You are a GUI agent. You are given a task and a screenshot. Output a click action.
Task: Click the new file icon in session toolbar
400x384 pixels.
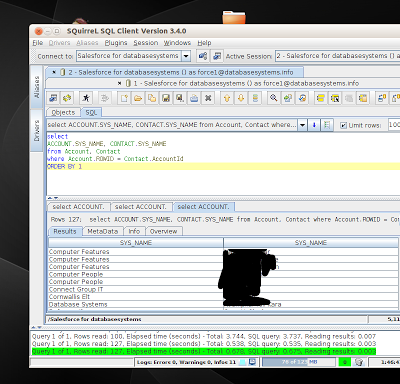click(124, 98)
